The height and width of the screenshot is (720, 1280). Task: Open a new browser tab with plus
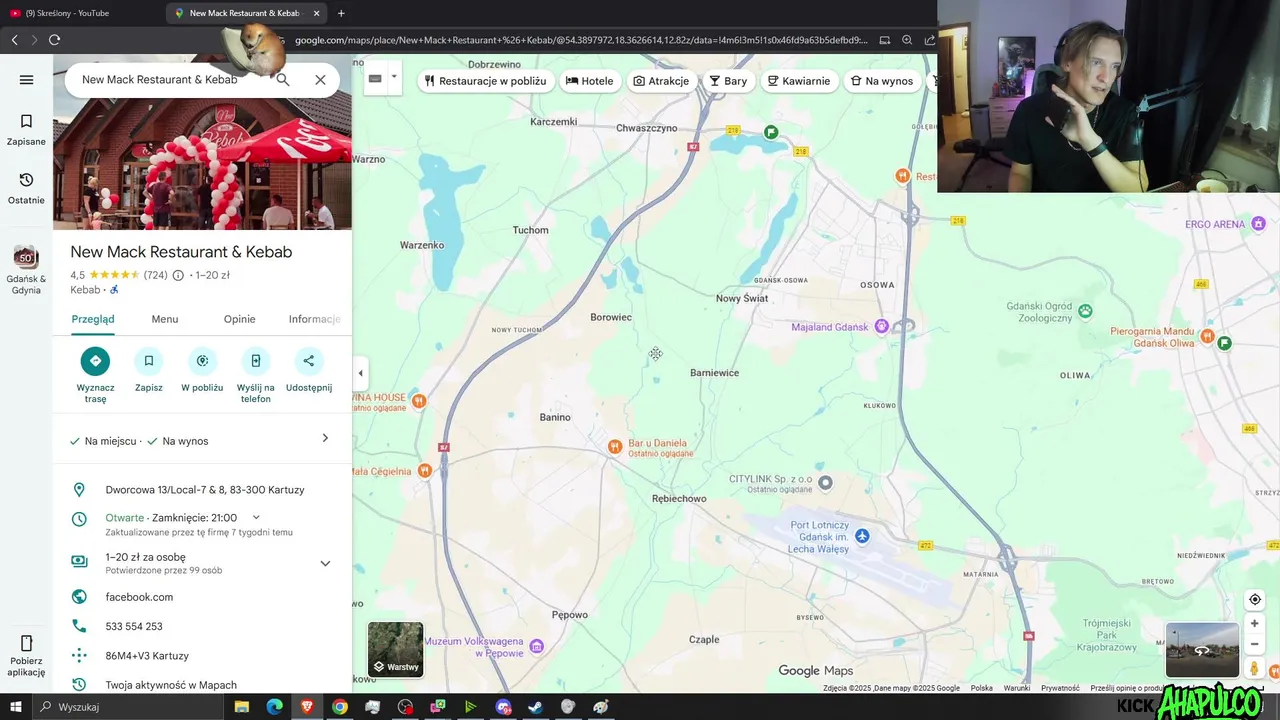341,13
